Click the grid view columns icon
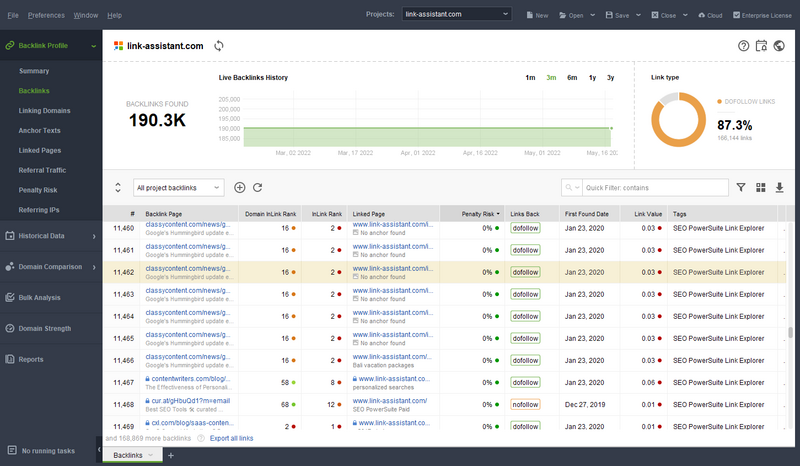This screenshot has height=466, width=800. click(761, 187)
